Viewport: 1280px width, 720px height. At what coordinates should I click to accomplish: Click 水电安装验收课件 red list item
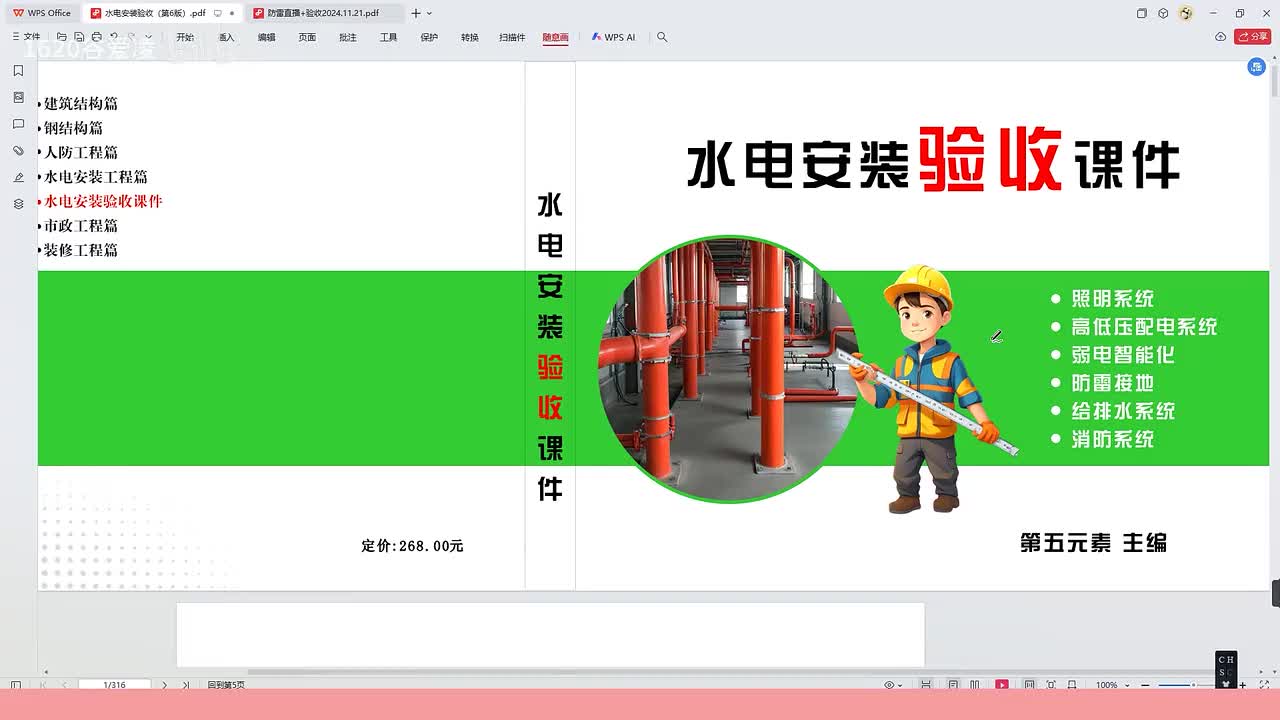click(x=103, y=201)
